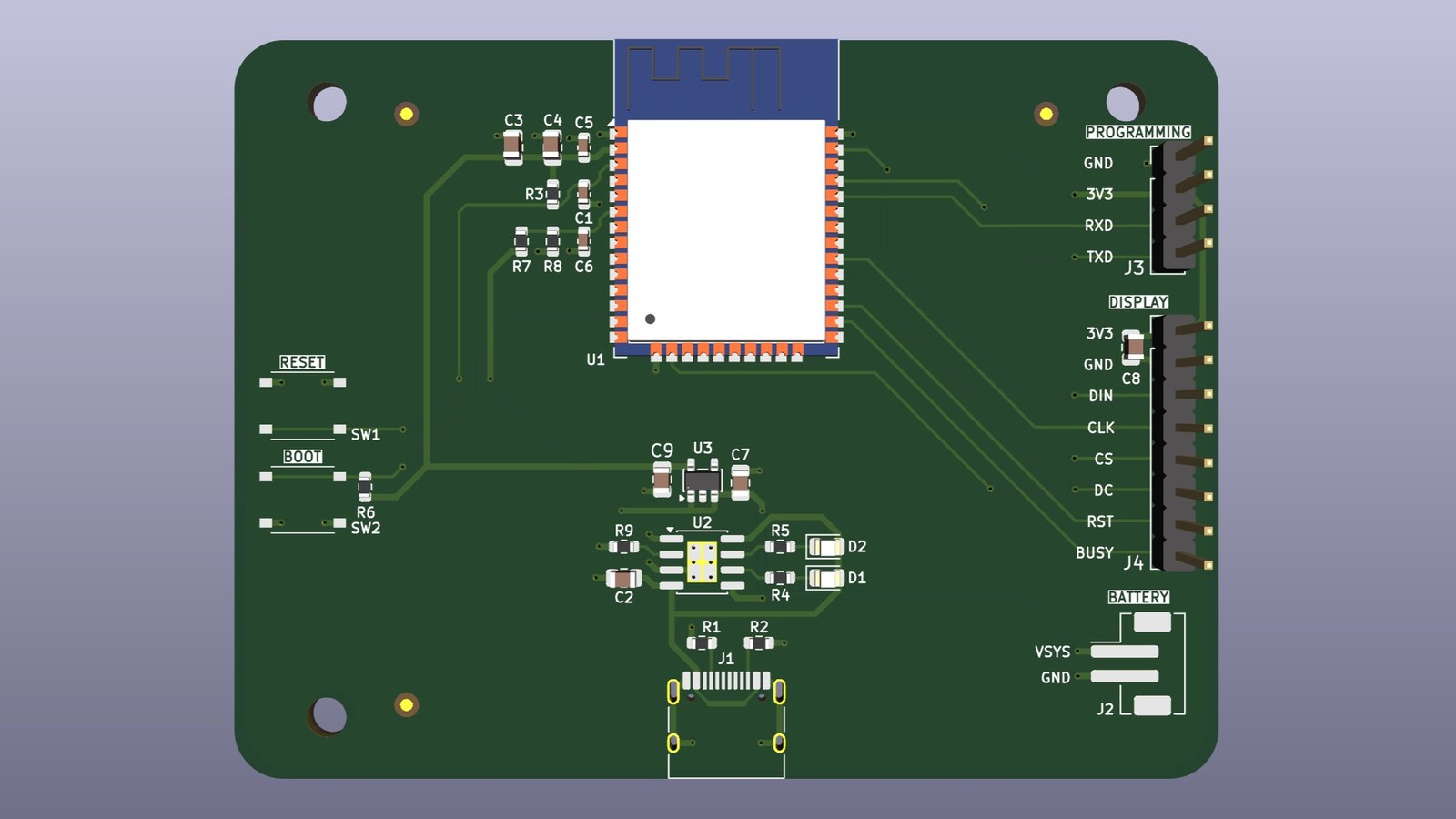Click the C9 capacitor
Image resolution: width=1456 pixels, height=819 pixels.
point(662,480)
